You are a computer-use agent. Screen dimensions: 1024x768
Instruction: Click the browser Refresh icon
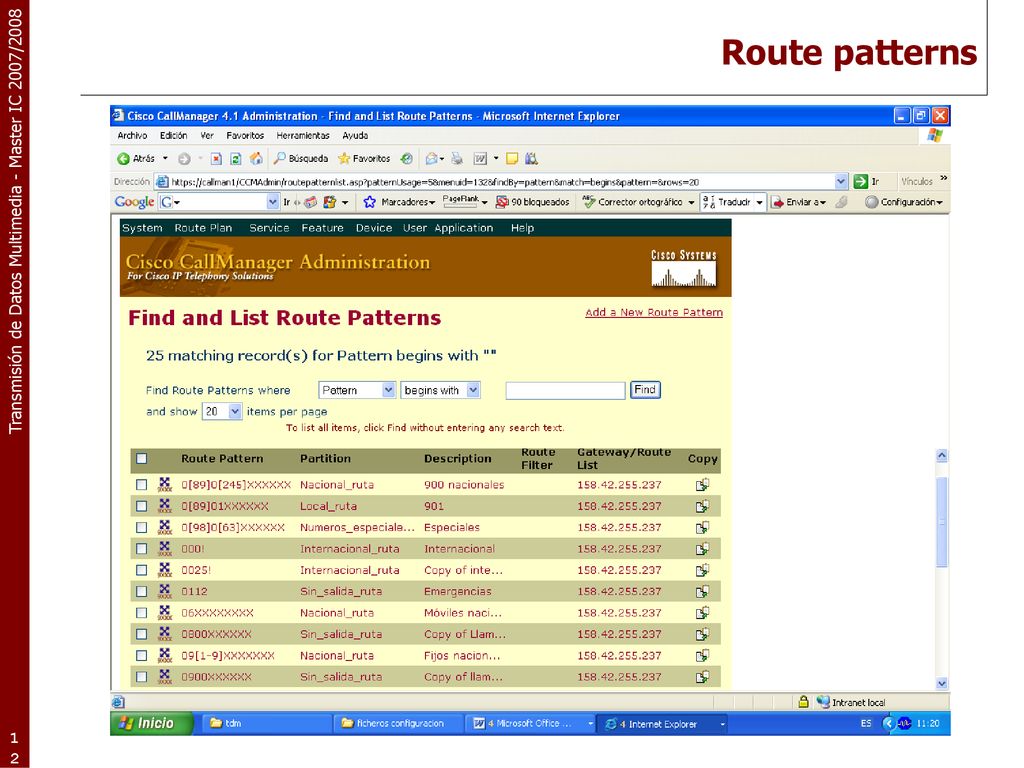pyautogui.click(x=236, y=159)
